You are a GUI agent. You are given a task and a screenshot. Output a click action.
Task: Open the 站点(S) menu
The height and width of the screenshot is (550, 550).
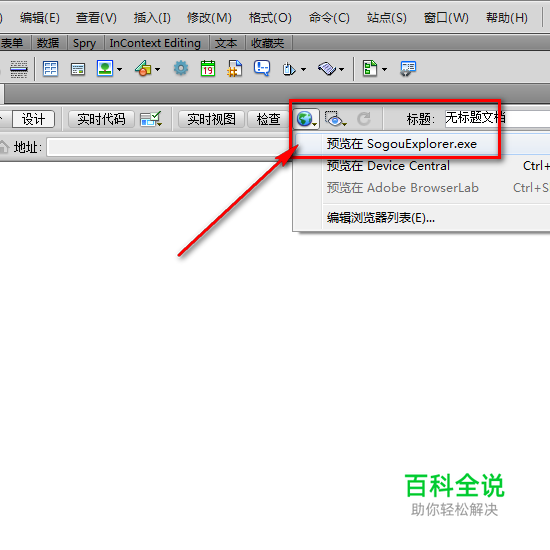387,18
